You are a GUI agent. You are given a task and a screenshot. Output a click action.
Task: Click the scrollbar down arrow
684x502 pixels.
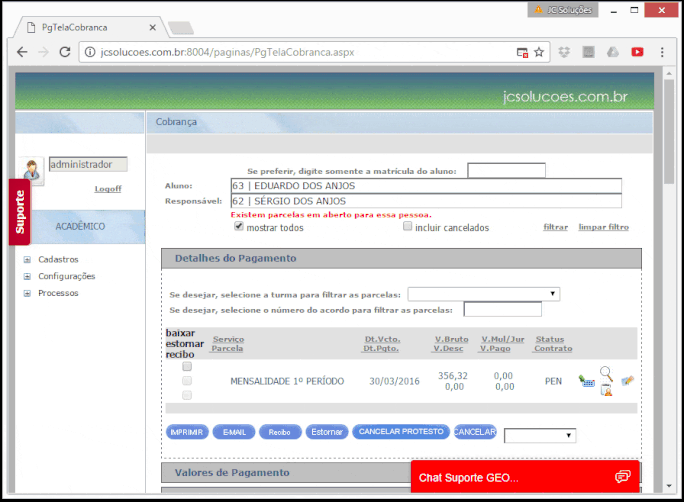[669, 485]
